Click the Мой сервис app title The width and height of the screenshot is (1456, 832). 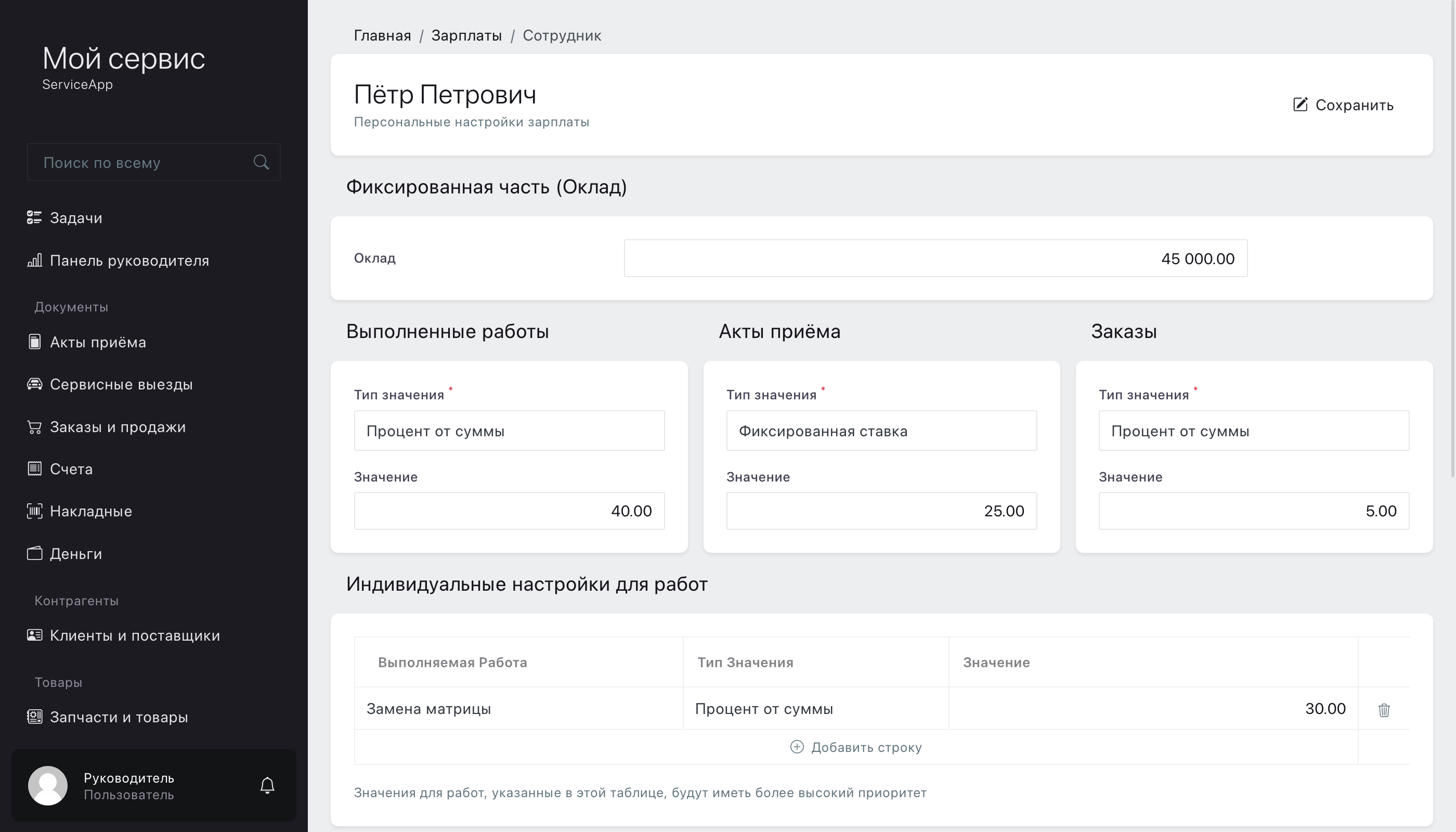[123, 58]
